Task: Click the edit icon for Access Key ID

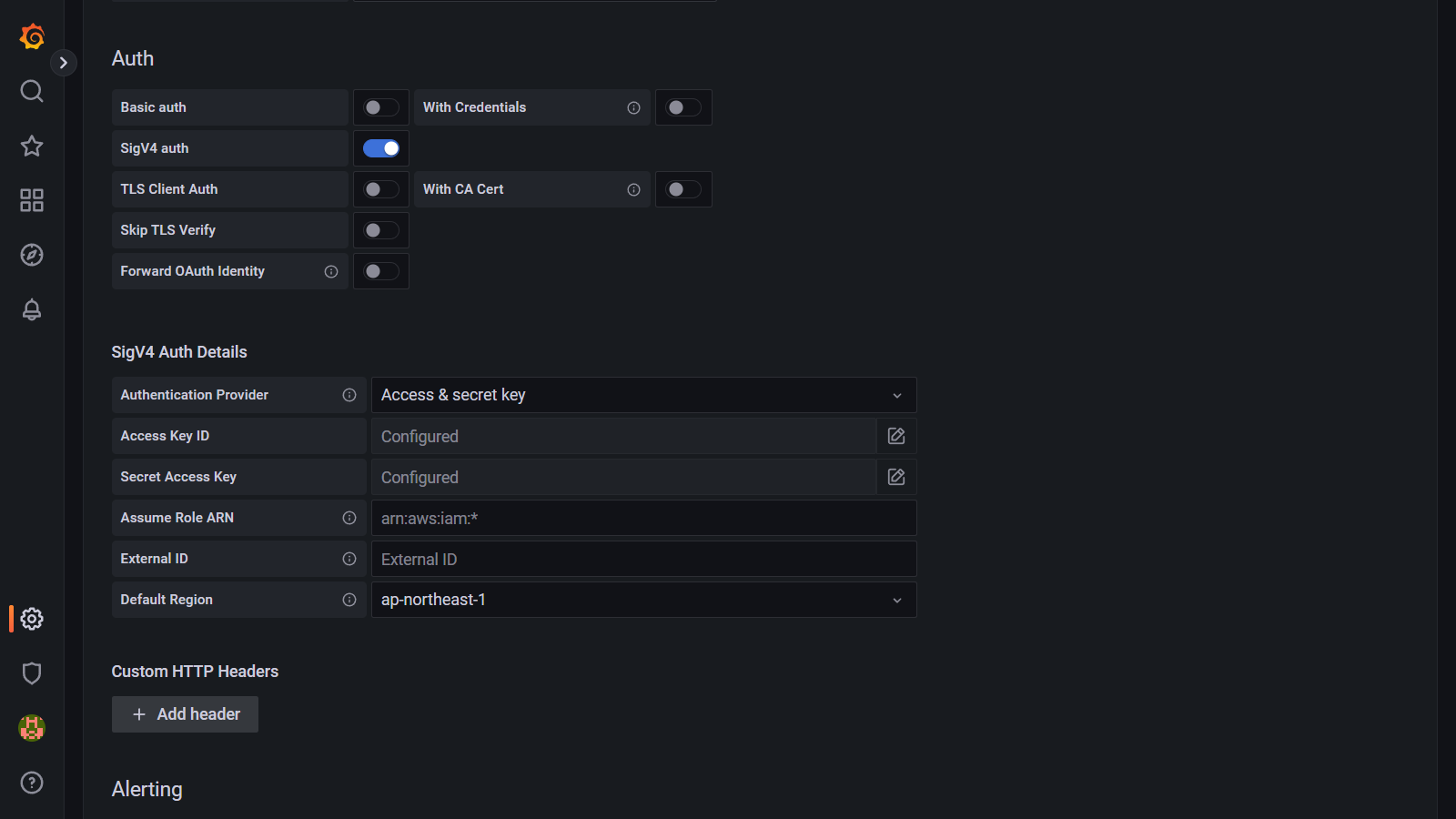Action: pyautogui.click(x=896, y=436)
